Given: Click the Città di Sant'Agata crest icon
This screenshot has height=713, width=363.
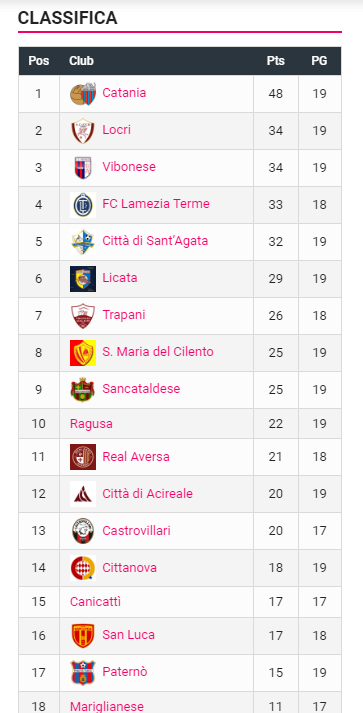Looking at the screenshot, I should pyautogui.click(x=83, y=242).
